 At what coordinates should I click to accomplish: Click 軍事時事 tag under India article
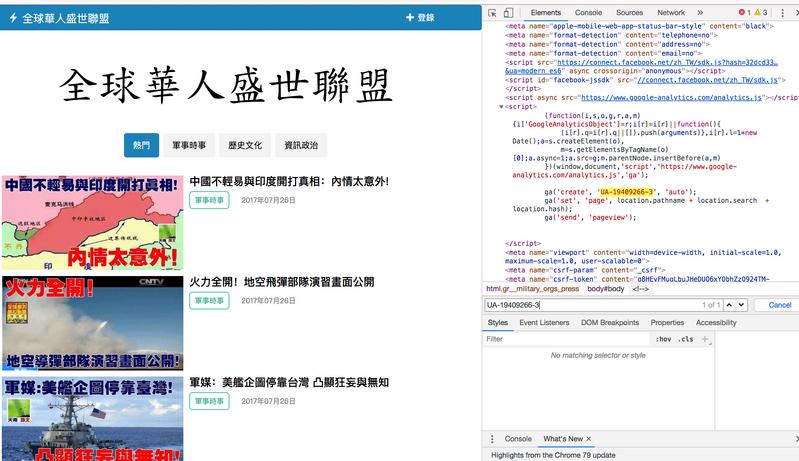(209, 201)
